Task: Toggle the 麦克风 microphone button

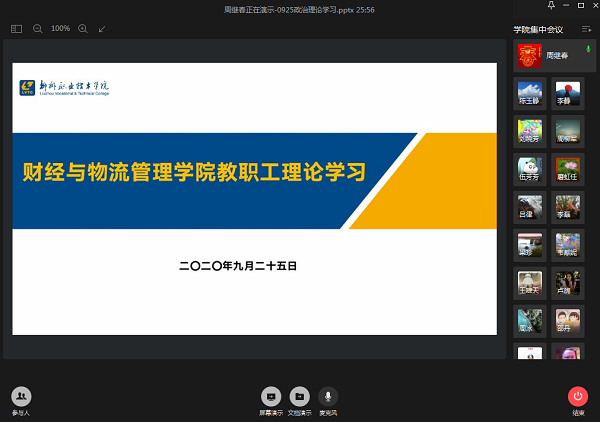Action: pos(328,398)
